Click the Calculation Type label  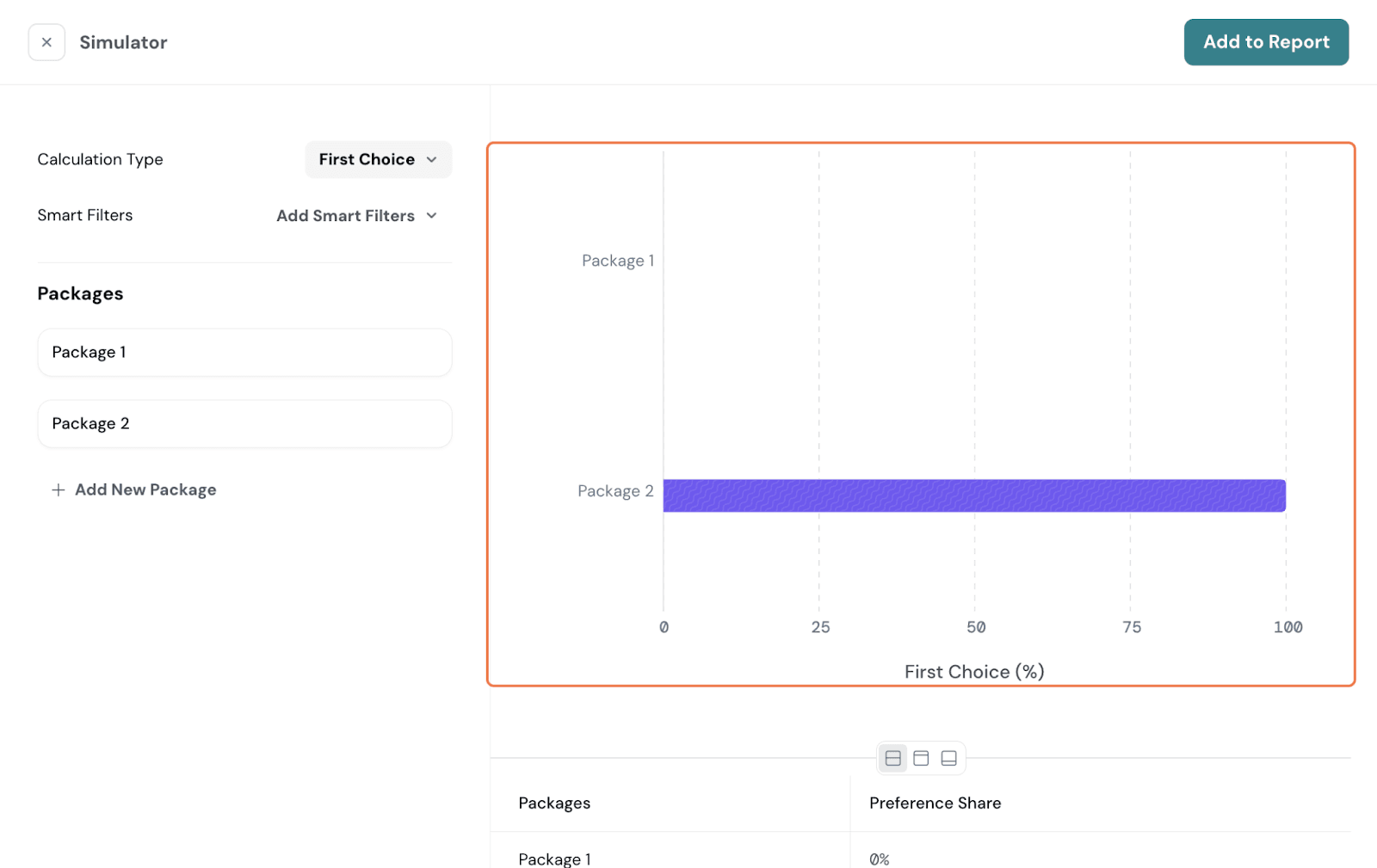(100, 160)
